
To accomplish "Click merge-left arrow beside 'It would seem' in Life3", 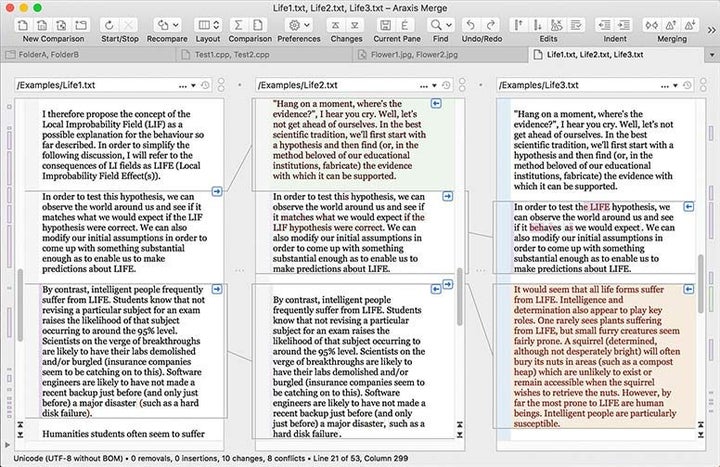I will [689, 288].
